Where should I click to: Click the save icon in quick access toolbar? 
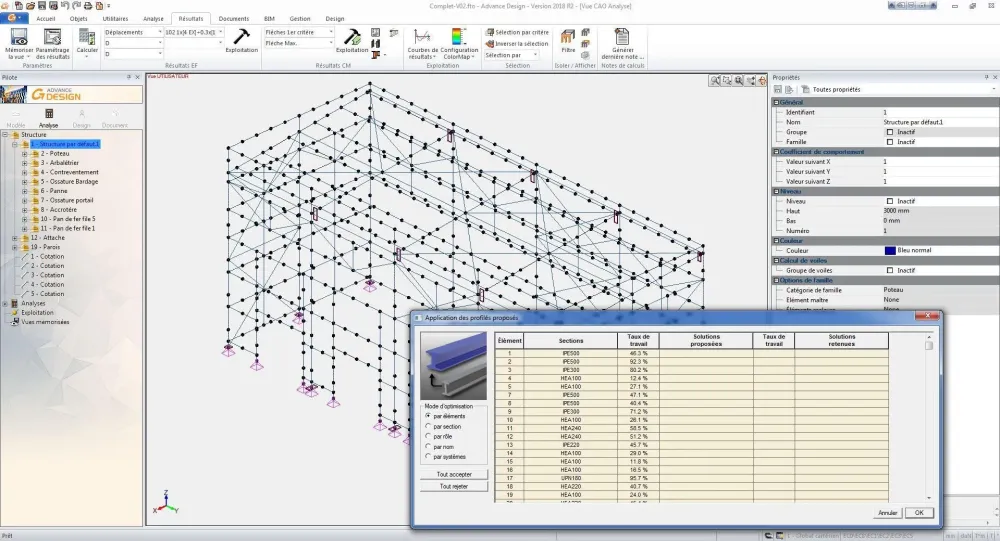41,6
